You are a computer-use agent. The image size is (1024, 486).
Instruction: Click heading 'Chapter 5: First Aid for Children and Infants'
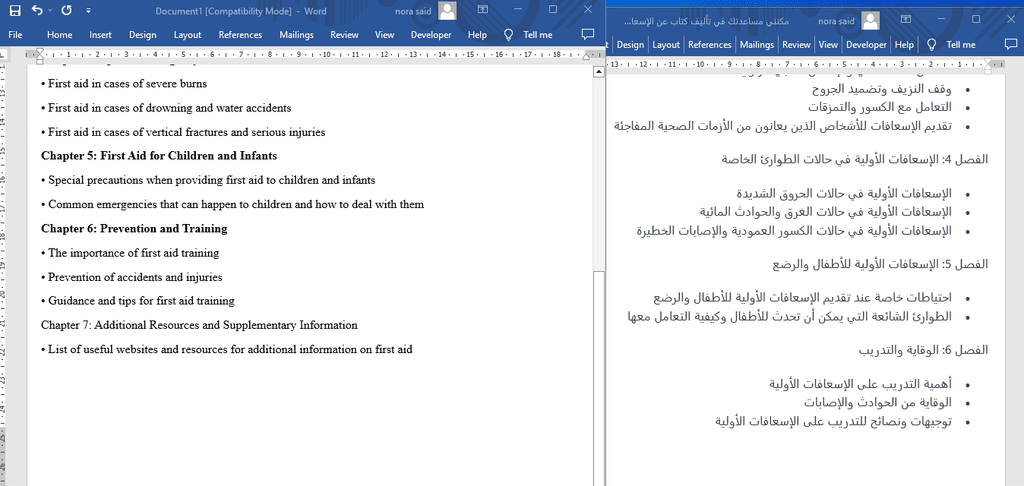159,156
